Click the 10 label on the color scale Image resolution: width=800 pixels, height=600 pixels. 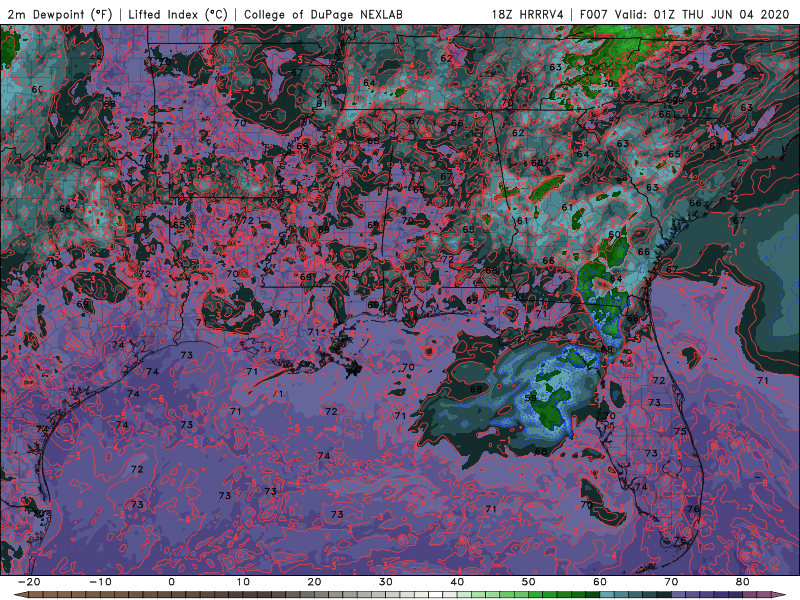point(243,582)
